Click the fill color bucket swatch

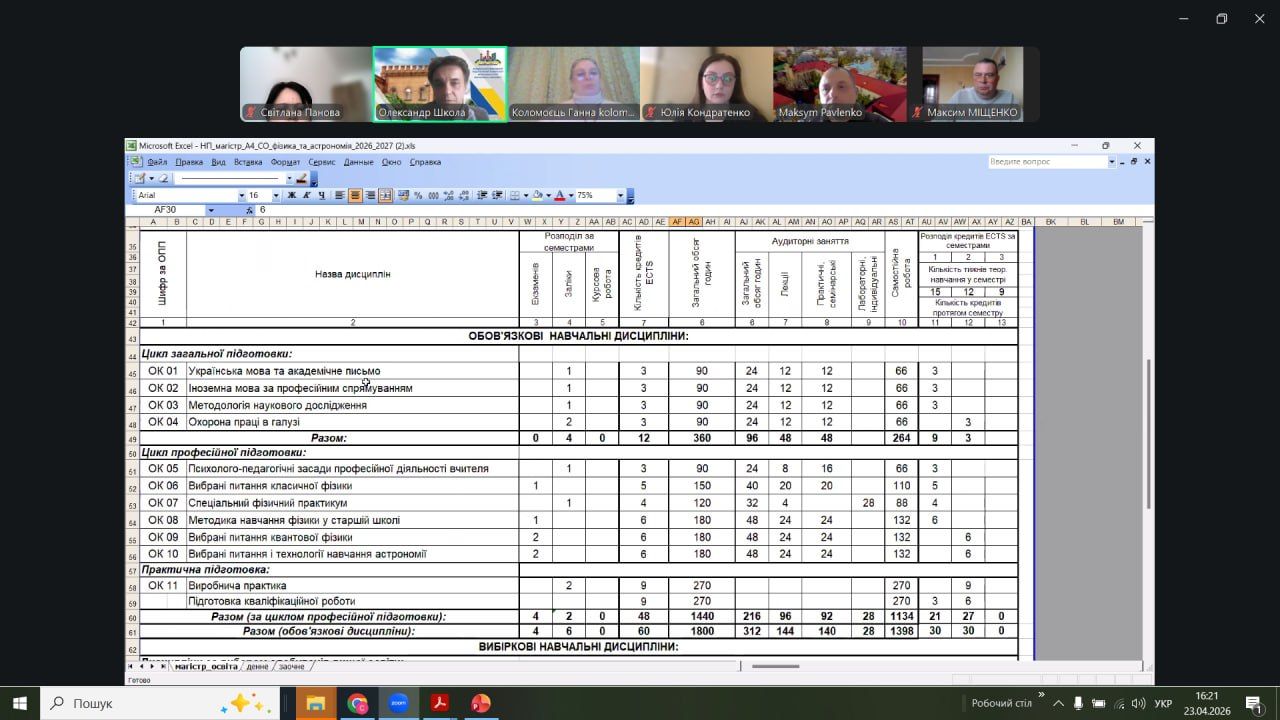[x=537, y=196]
